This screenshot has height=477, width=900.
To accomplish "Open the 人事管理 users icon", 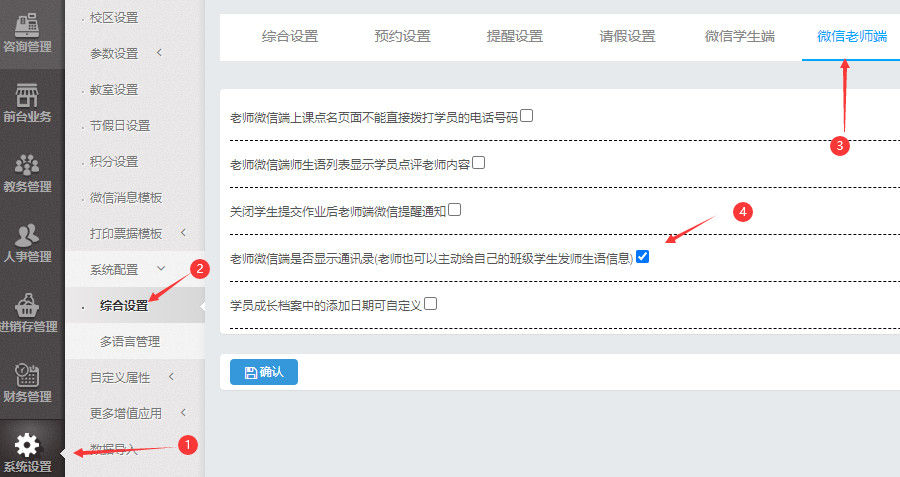I will pos(27,235).
